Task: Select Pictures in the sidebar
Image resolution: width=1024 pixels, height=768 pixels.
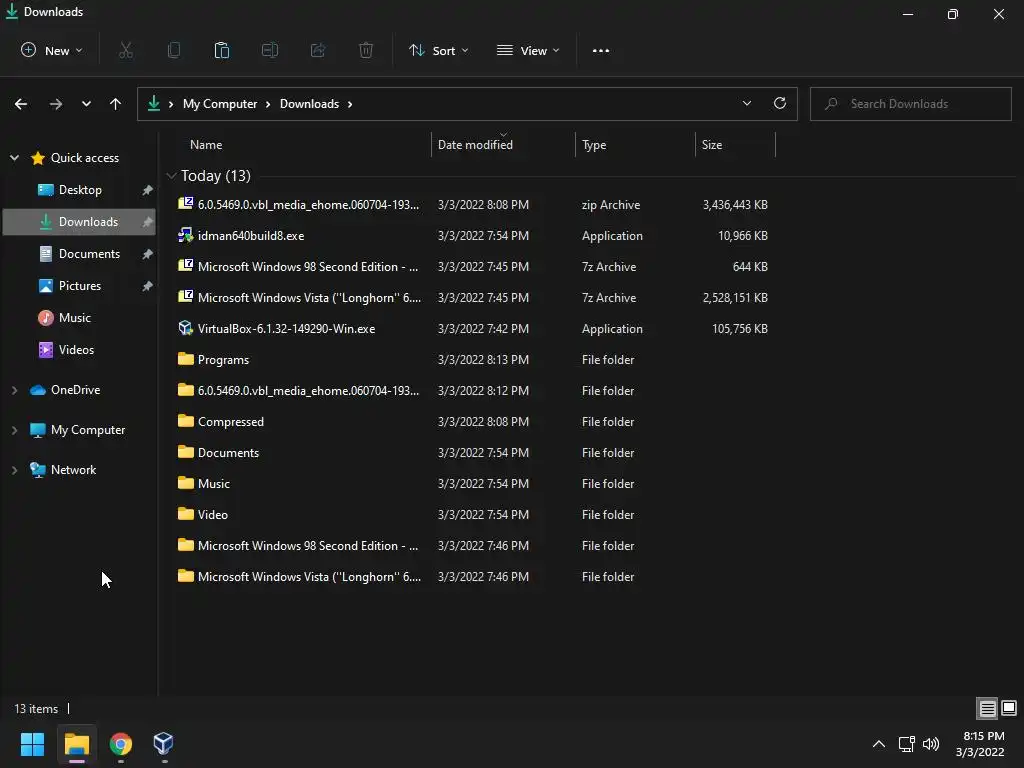Action: (x=79, y=285)
